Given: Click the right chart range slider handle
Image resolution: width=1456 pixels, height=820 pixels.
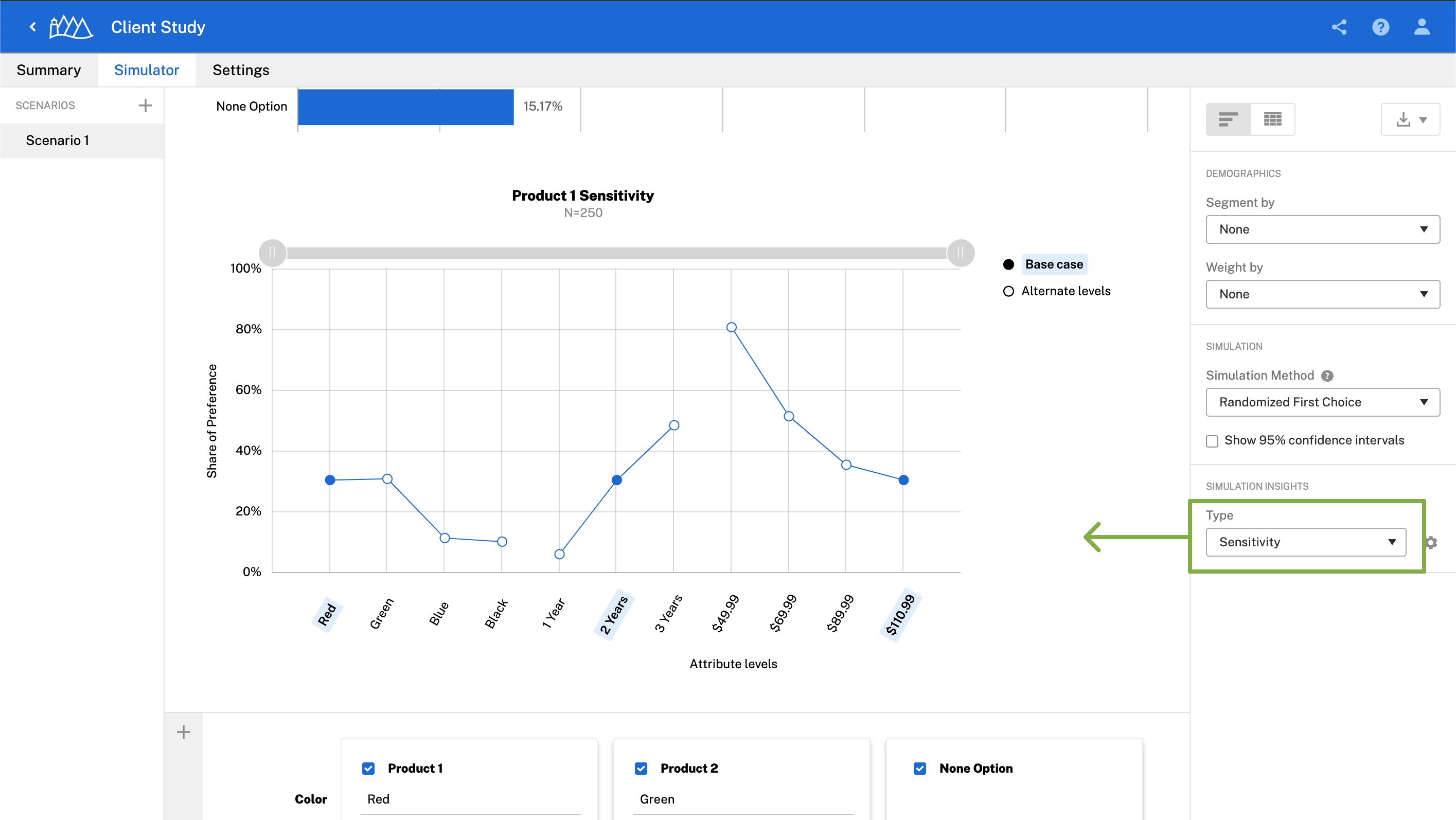Looking at the screenshot, I should (961, 253).
